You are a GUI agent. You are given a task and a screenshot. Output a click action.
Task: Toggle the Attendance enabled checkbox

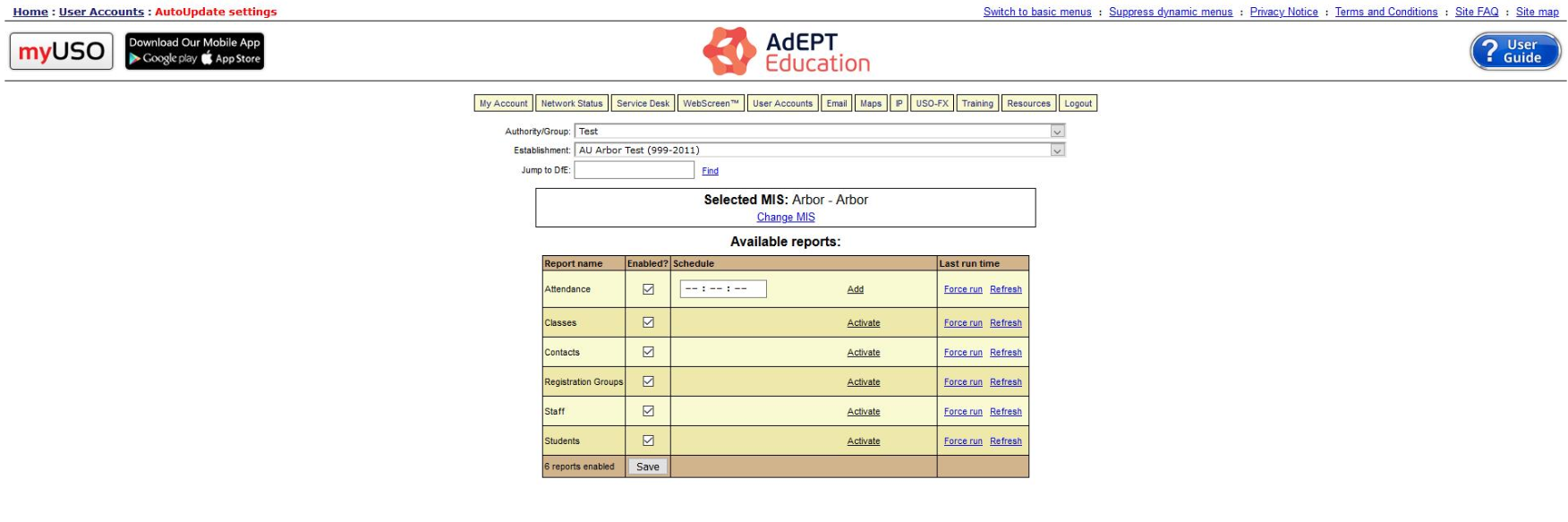[648, 289]
